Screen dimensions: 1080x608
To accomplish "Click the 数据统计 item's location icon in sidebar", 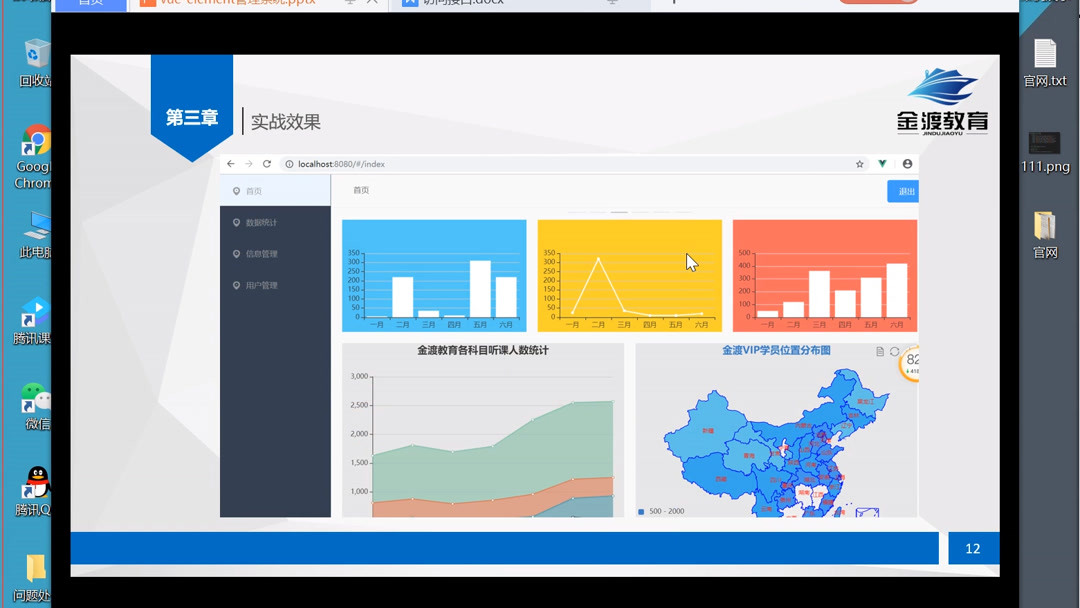I will click(x=237, y=222).
